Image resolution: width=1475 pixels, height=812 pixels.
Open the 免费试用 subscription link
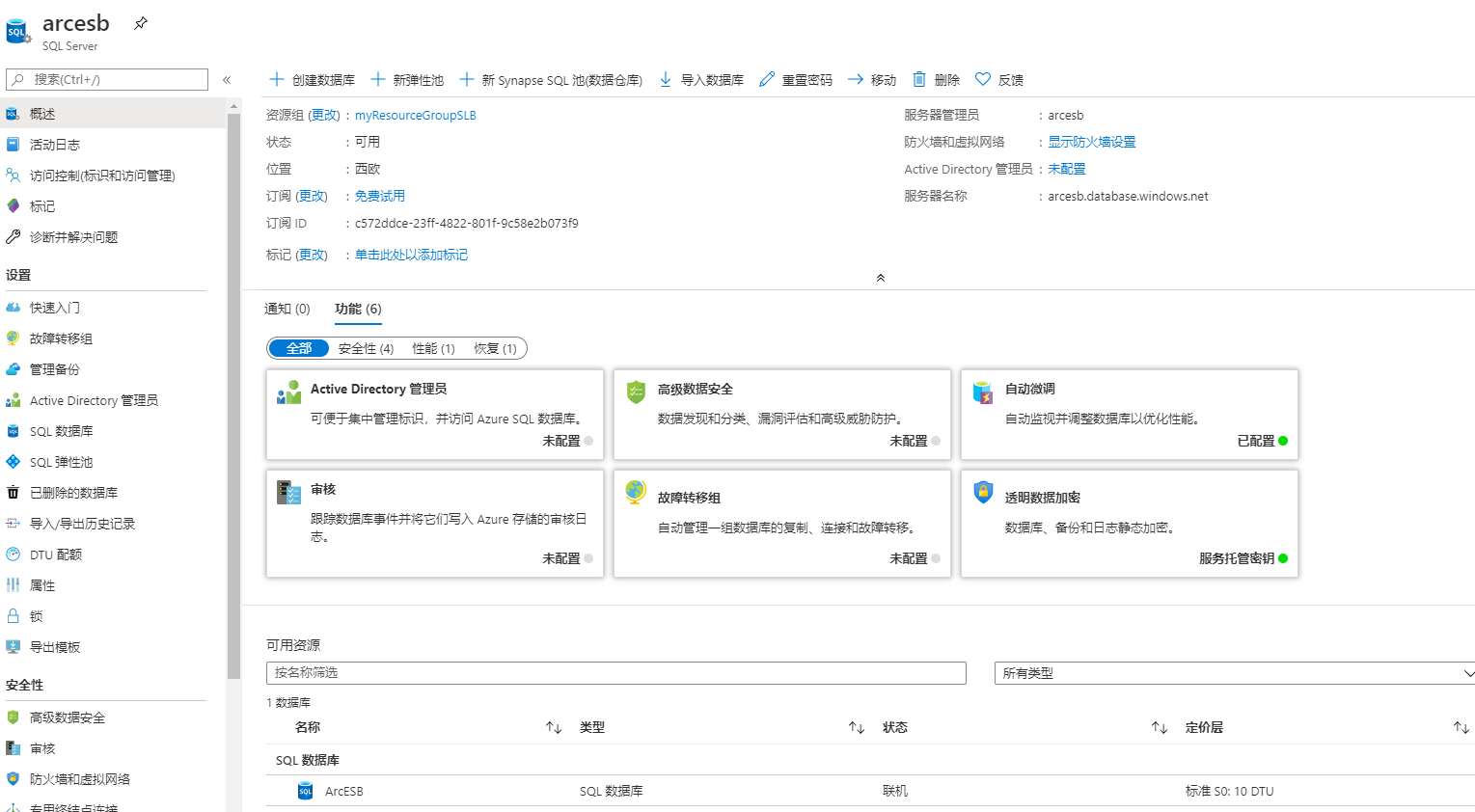click(x=380, y=196)
